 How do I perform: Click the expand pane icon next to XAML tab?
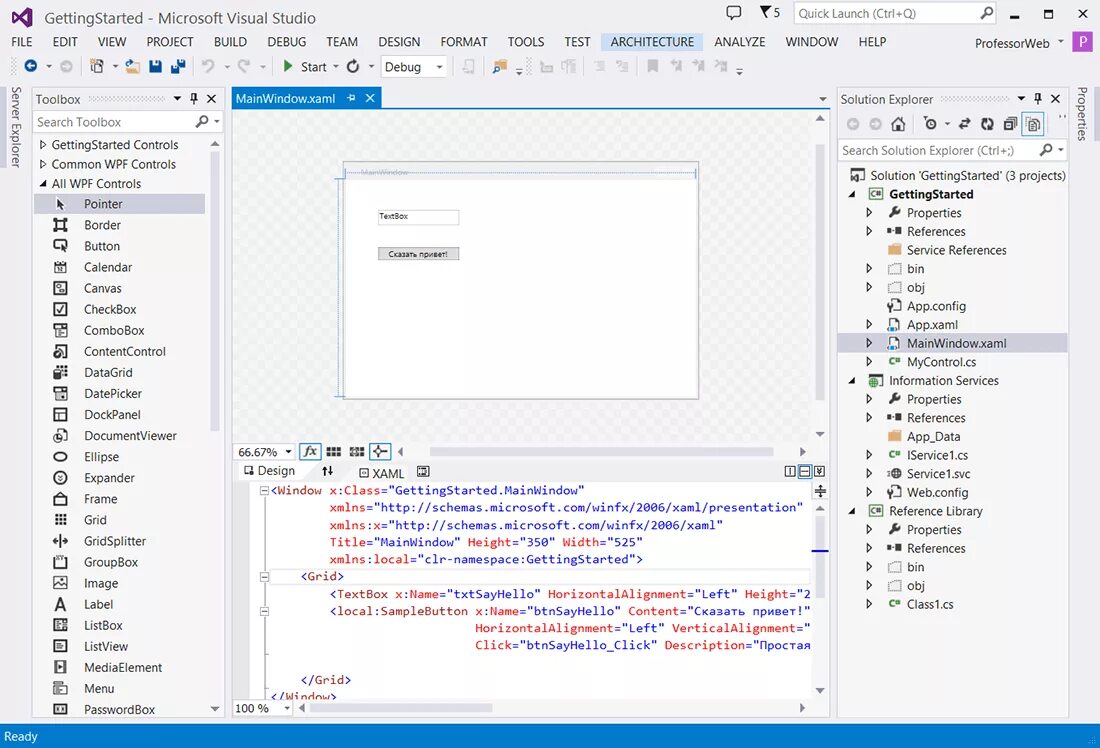click(x=423, y=472)
